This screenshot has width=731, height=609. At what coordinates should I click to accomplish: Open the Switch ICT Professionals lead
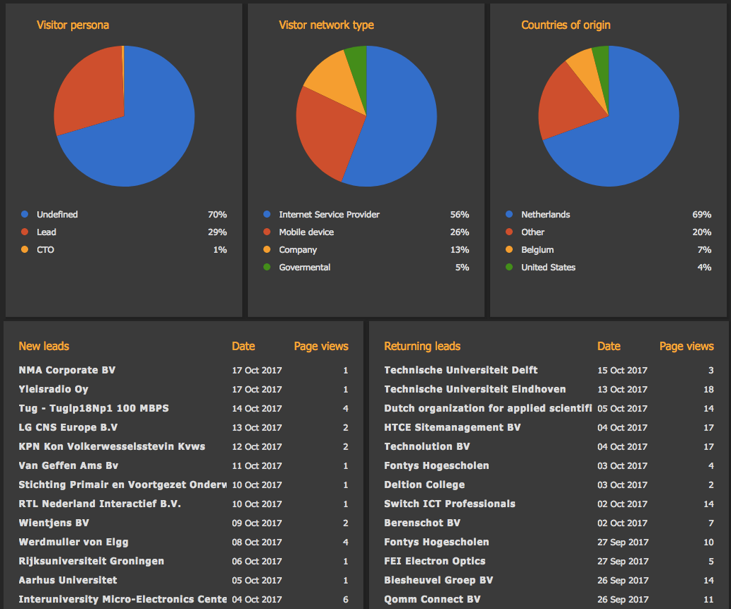[x=450, y=504]
